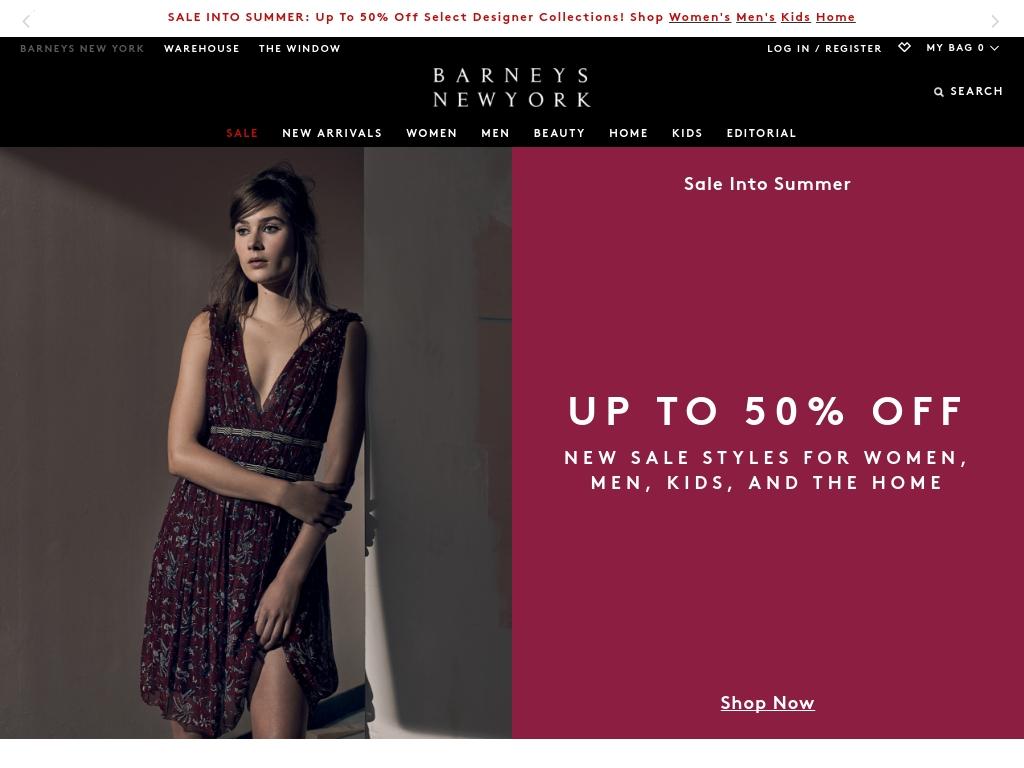Open the New Arrivals menu

(332, 133)
